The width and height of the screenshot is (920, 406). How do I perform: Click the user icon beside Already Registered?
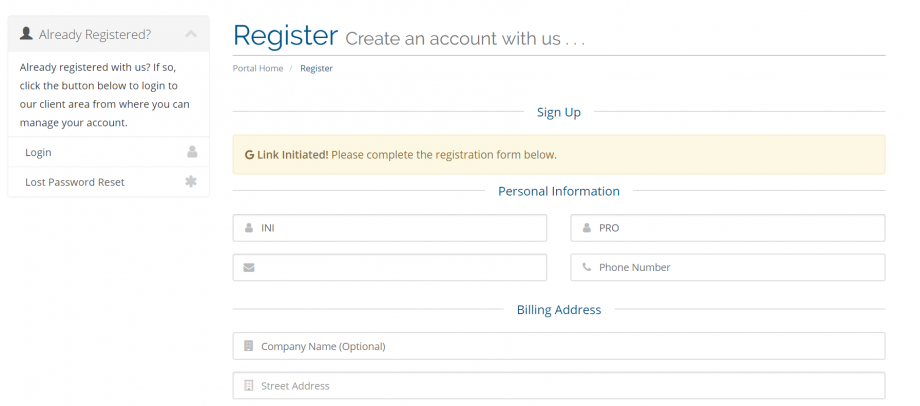pyautogui.click(x=26, y=34)
